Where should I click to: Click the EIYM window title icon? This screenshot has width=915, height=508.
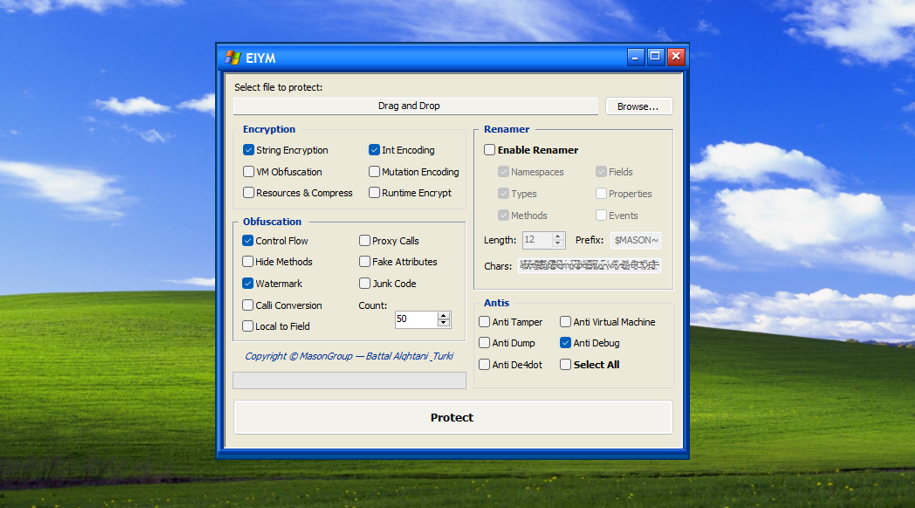pyautogui.click(x=233, y=57)
